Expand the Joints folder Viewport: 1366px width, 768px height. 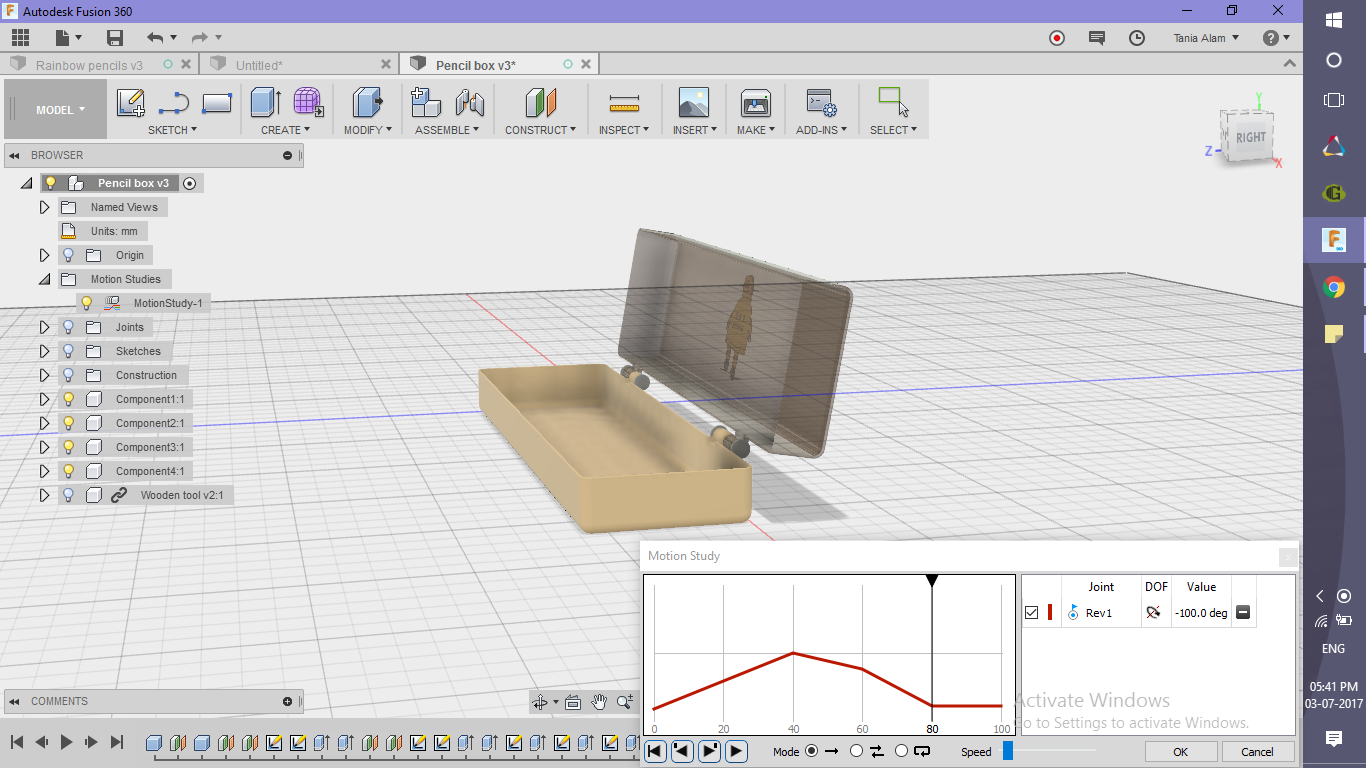pos(44,327)
